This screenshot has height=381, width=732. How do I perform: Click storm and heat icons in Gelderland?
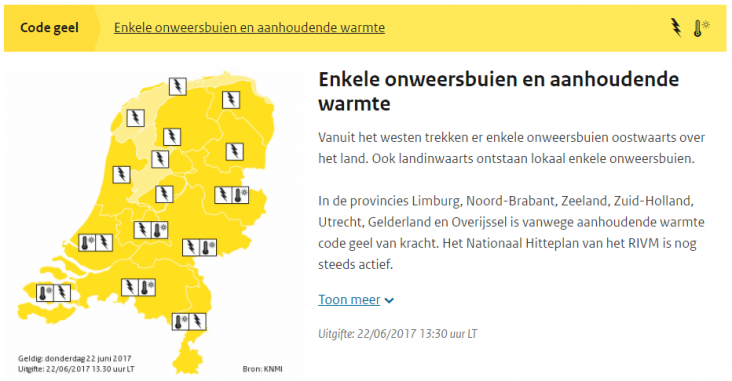point(199,247)
